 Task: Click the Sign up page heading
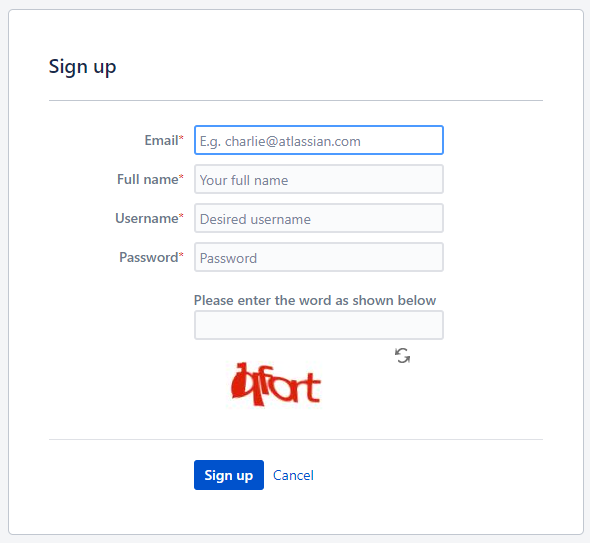[x=82, y=67]
